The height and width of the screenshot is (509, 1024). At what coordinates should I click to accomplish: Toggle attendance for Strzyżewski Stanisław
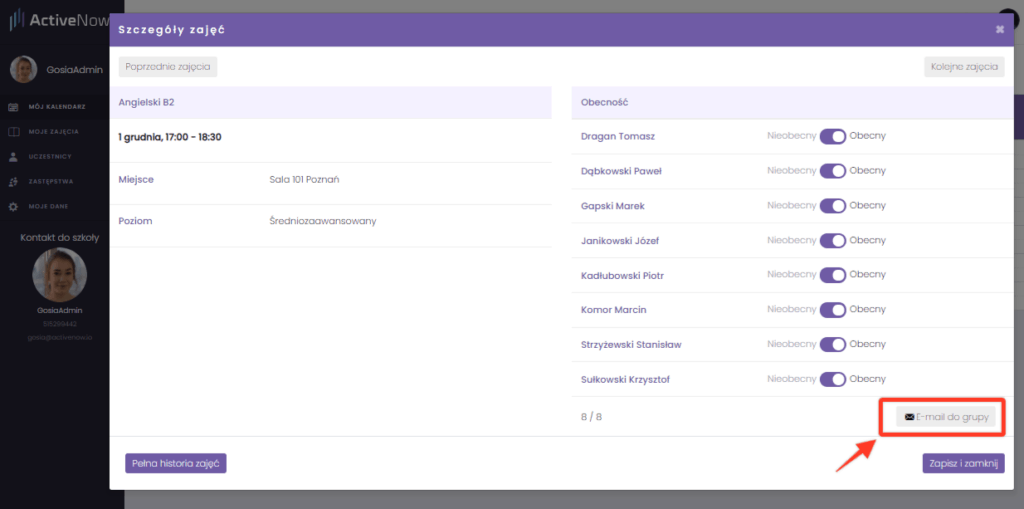tap(833, 344)
